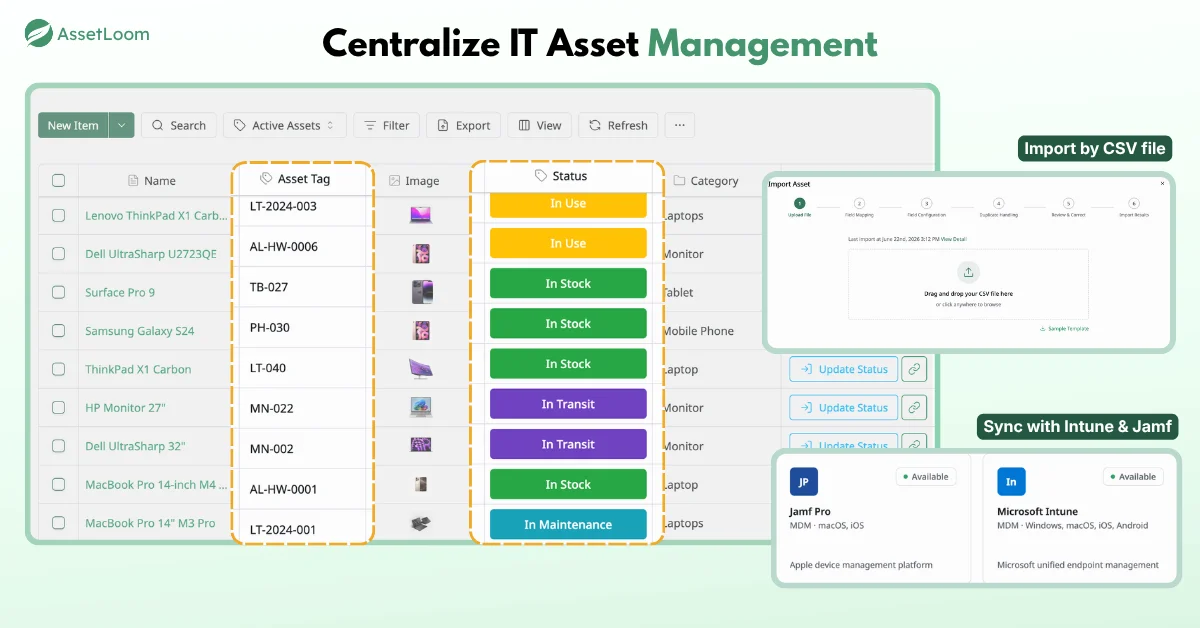
Task: Click the PH-030 asset thumbnail image
Action: 421,331
